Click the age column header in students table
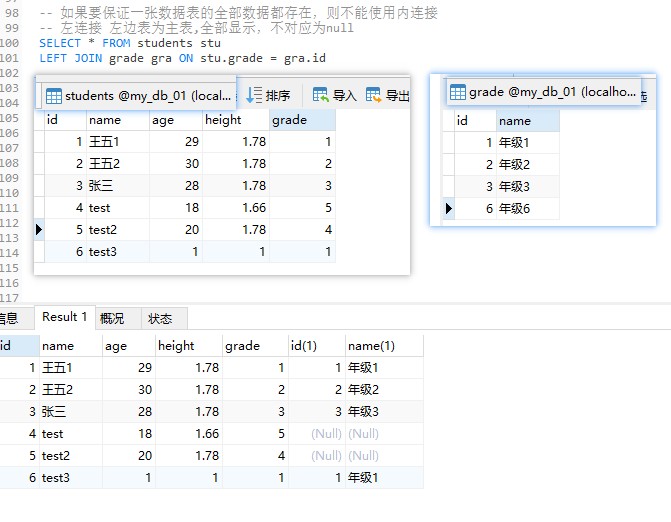This screenshot has width=671, height=522. [176, 120]
